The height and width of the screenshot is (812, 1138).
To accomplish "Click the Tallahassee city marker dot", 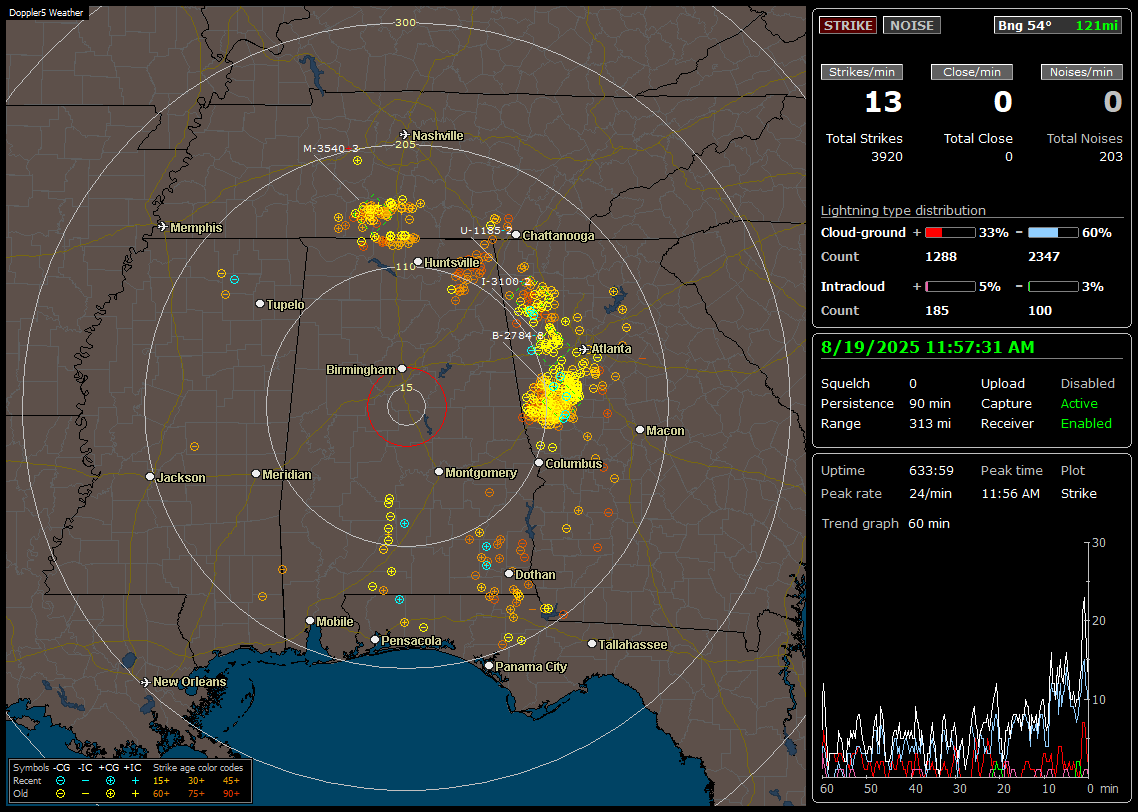I will click(x=592, y=644).
